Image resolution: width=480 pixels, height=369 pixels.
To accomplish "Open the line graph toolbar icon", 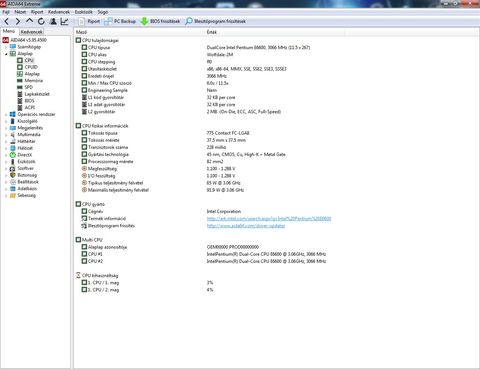I will (x=64, y=22).
